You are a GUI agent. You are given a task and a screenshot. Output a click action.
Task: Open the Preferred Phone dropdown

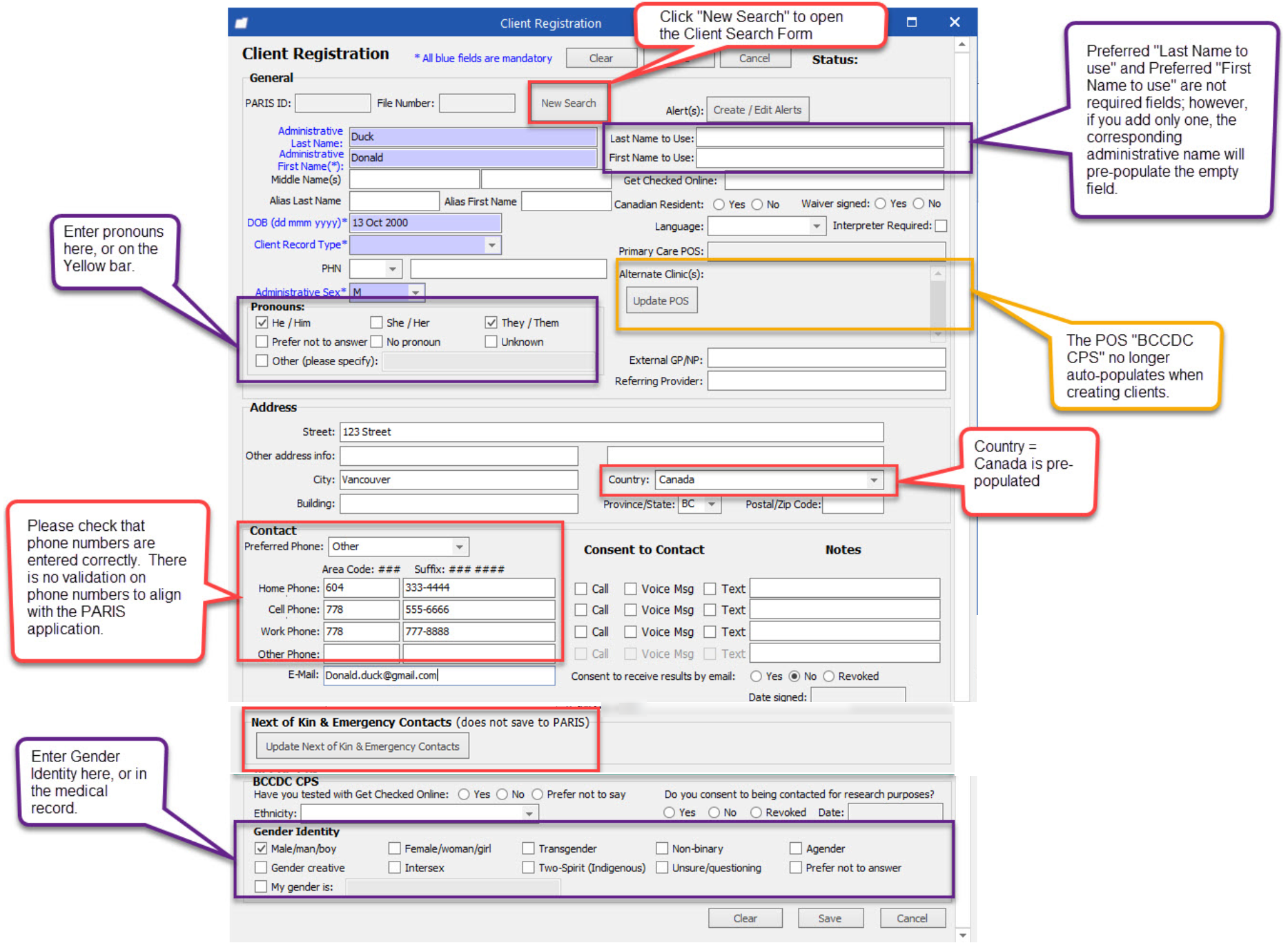coord(459,547)
